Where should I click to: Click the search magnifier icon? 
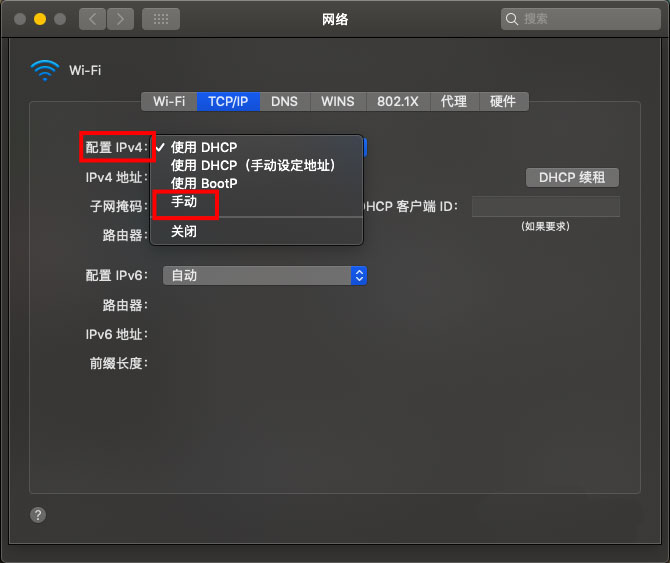pos(511,19)
